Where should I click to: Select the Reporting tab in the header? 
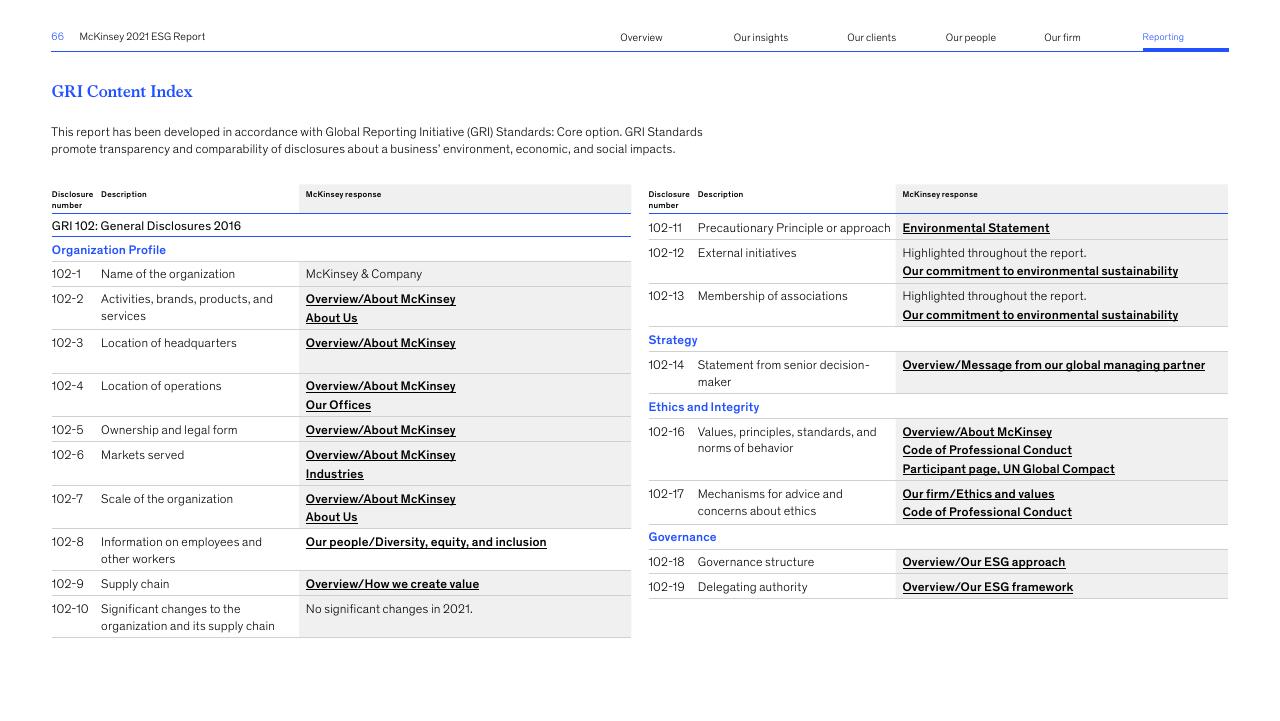point(1163,37)
